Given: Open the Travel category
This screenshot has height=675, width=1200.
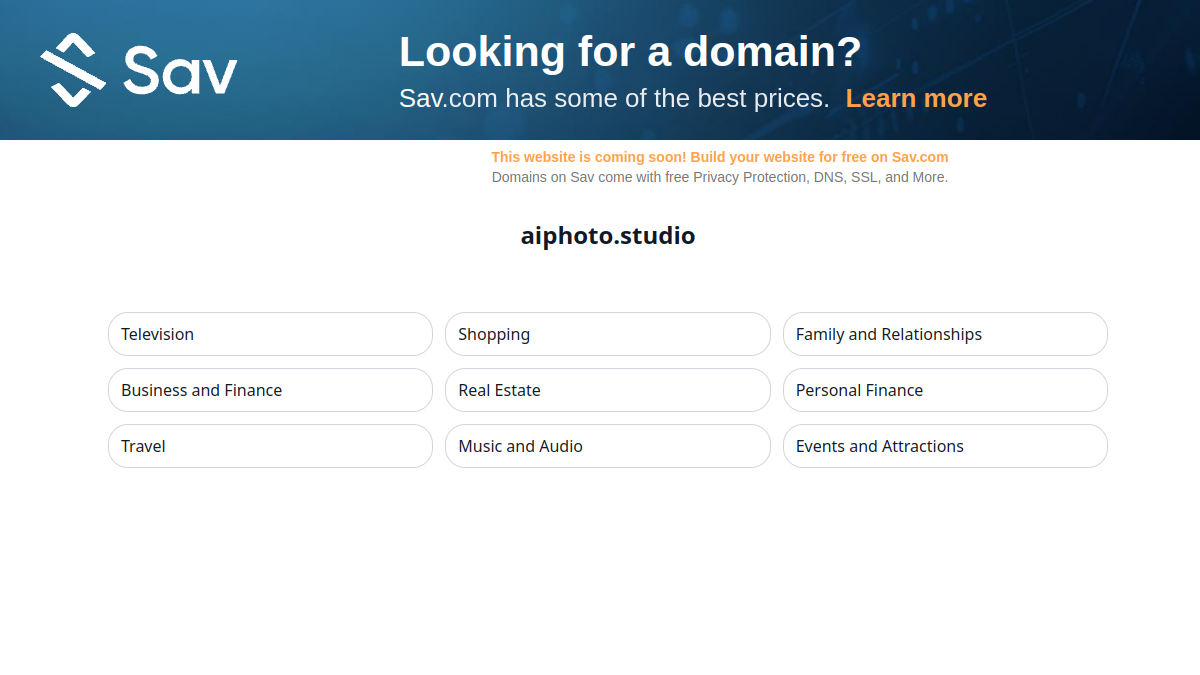Looking at the screenshot, I should pos(270,446).
